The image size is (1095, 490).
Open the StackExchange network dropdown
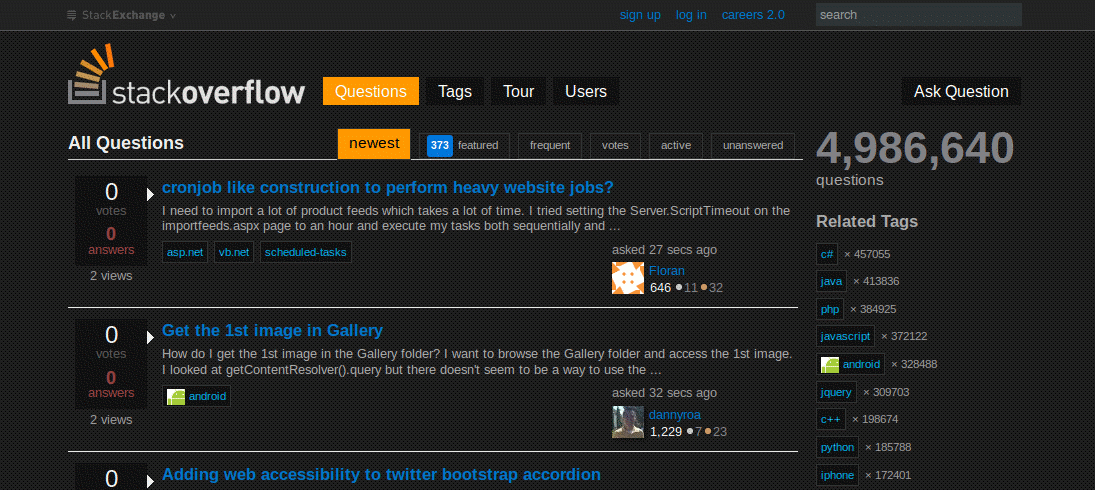(122, 15)
